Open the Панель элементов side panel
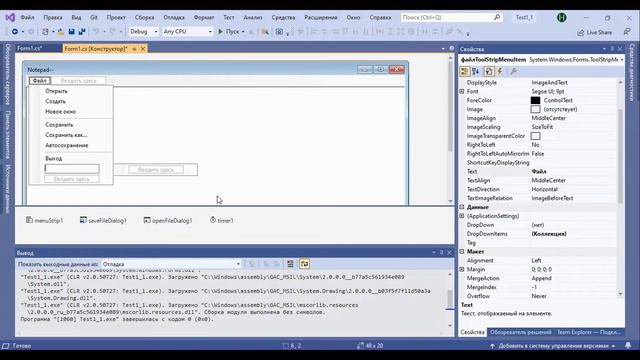The image size is (640, 360). click(7, 135)
